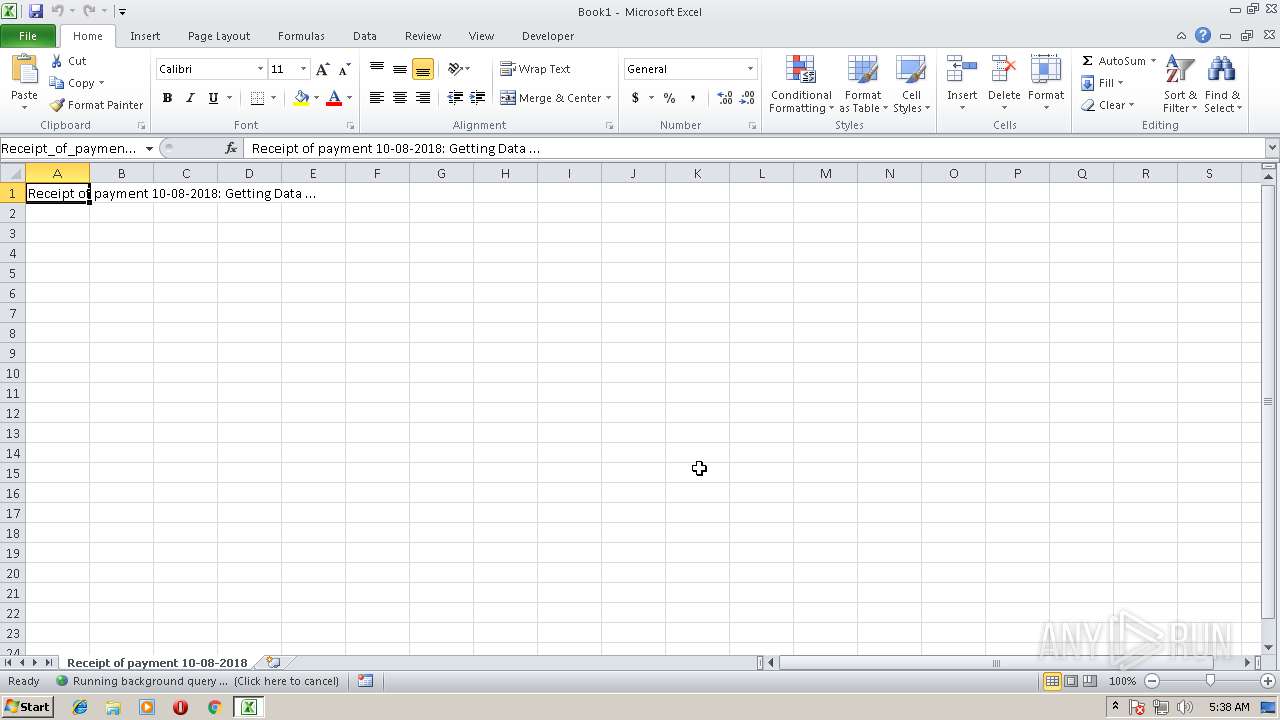Image resolution: width=1280 pixels, height=720 pixels.
Task: Increase indent
Action: 478,98
